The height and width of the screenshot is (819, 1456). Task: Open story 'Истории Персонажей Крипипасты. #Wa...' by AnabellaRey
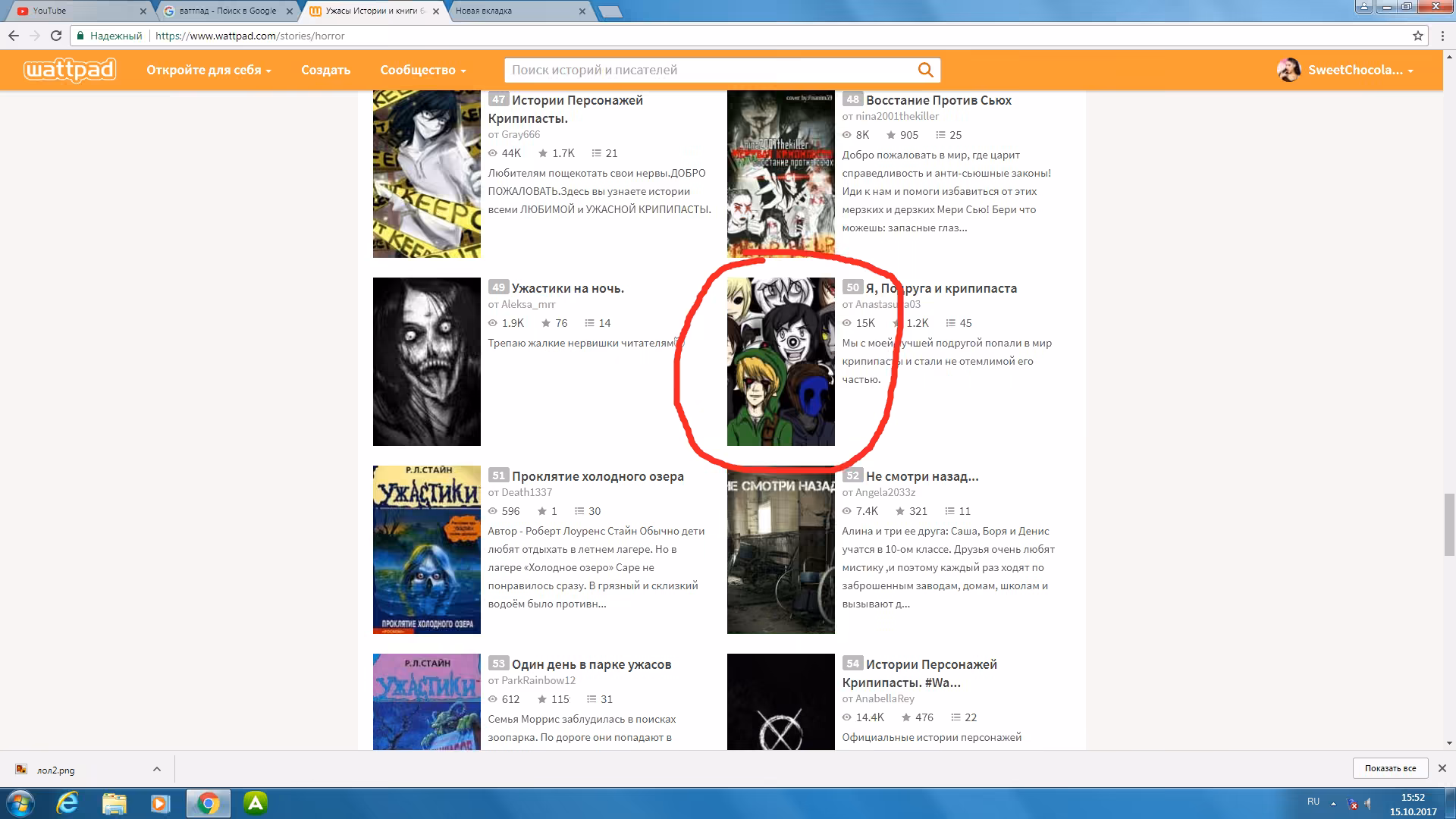point(920,673)
